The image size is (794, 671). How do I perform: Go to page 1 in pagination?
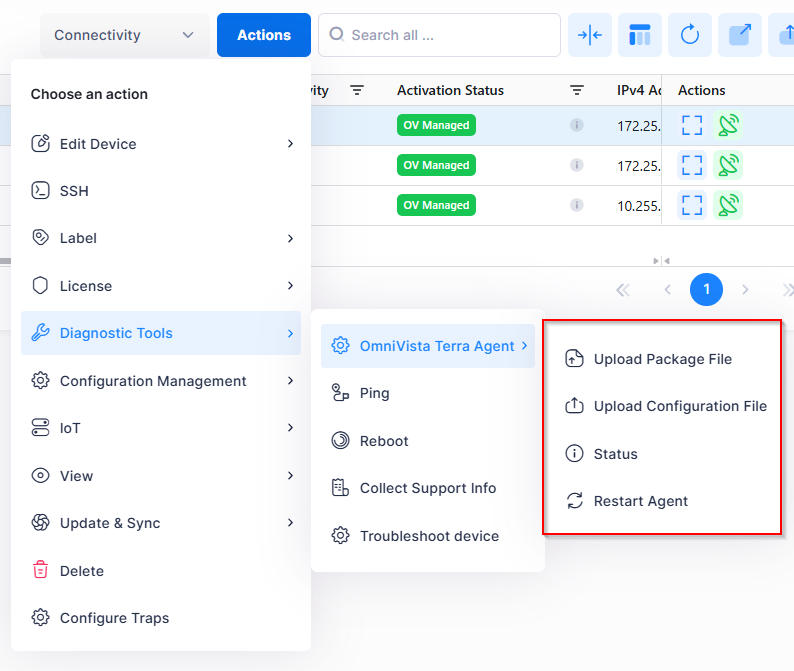[706, 290]
